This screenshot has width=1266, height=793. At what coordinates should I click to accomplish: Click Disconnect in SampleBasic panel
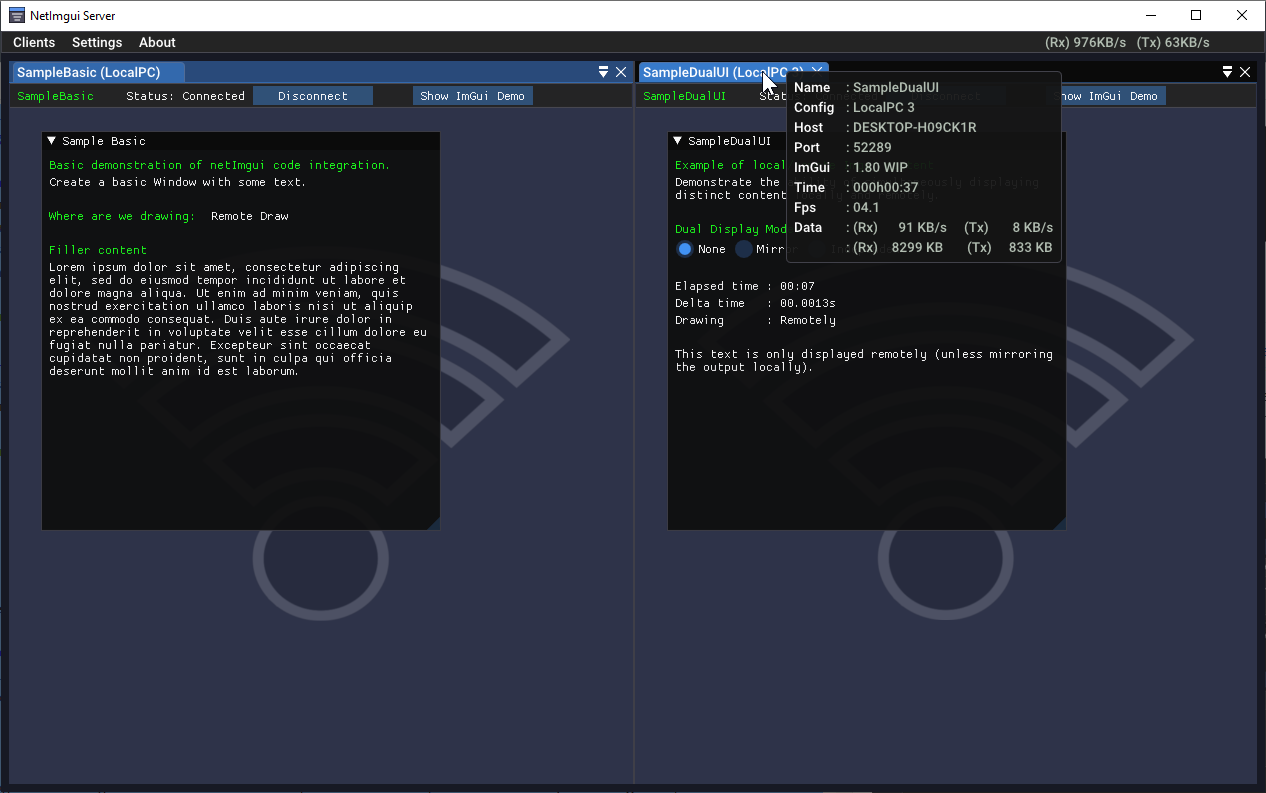pos(313,96)
